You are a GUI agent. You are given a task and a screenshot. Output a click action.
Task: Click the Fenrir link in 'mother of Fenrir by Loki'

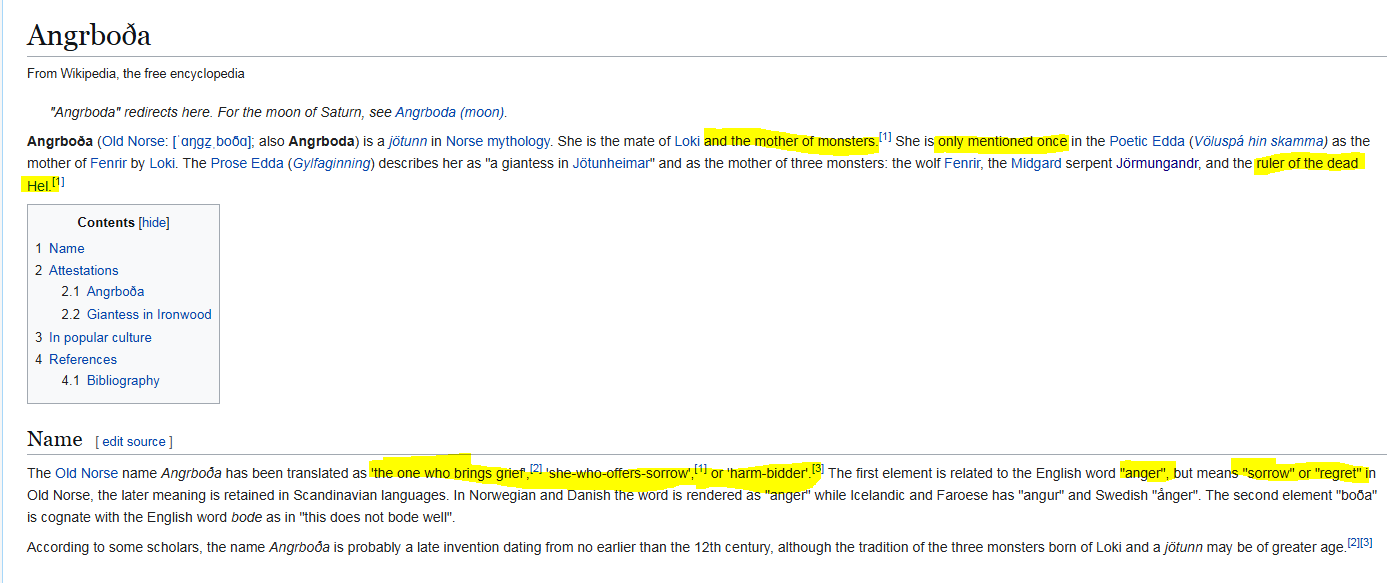pyautogui.click(x=108, y=163)
